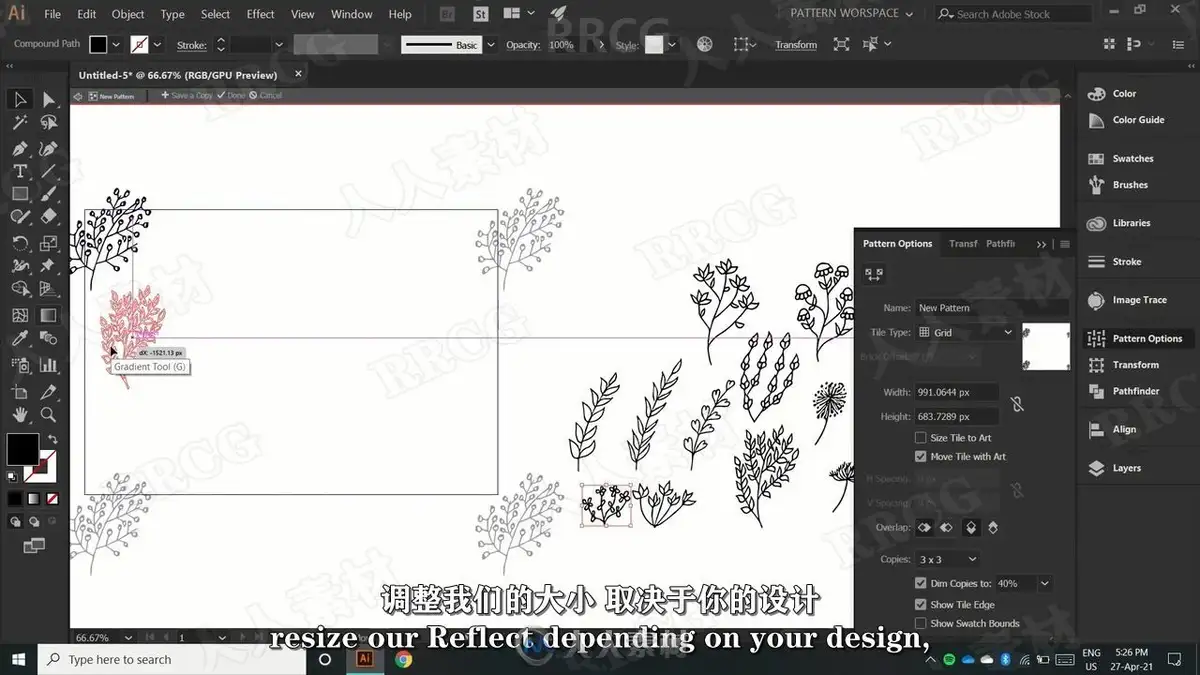Open the Tile Type dropdown
The height and width of the screenshot is (675, 1200).
[965, 332]
